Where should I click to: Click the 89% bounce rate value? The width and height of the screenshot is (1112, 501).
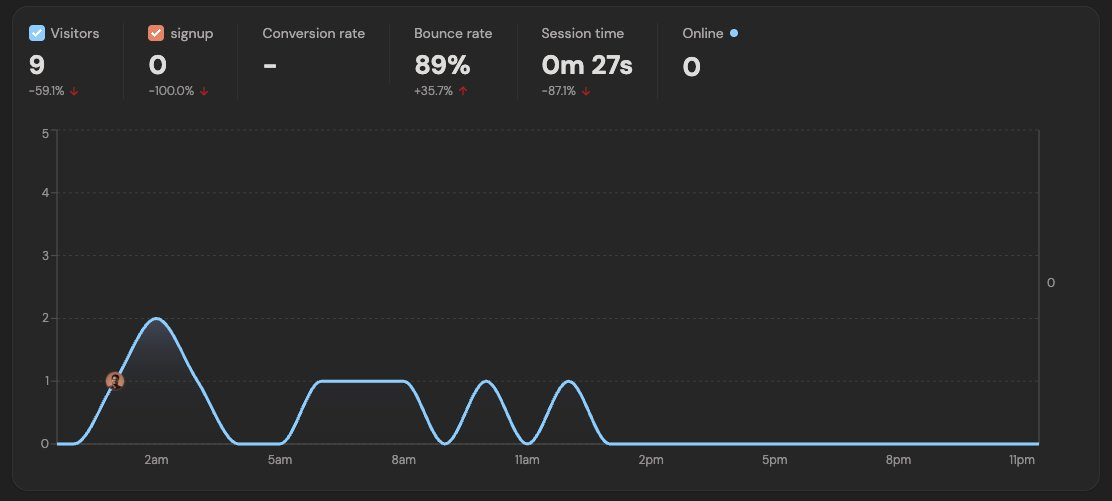pos(442,66)
